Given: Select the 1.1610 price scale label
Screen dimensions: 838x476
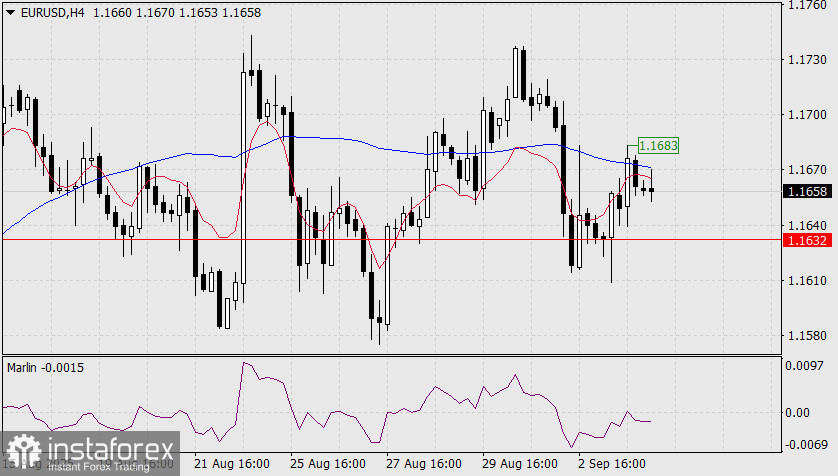Looking at the screenshot, I should [807, 280].
